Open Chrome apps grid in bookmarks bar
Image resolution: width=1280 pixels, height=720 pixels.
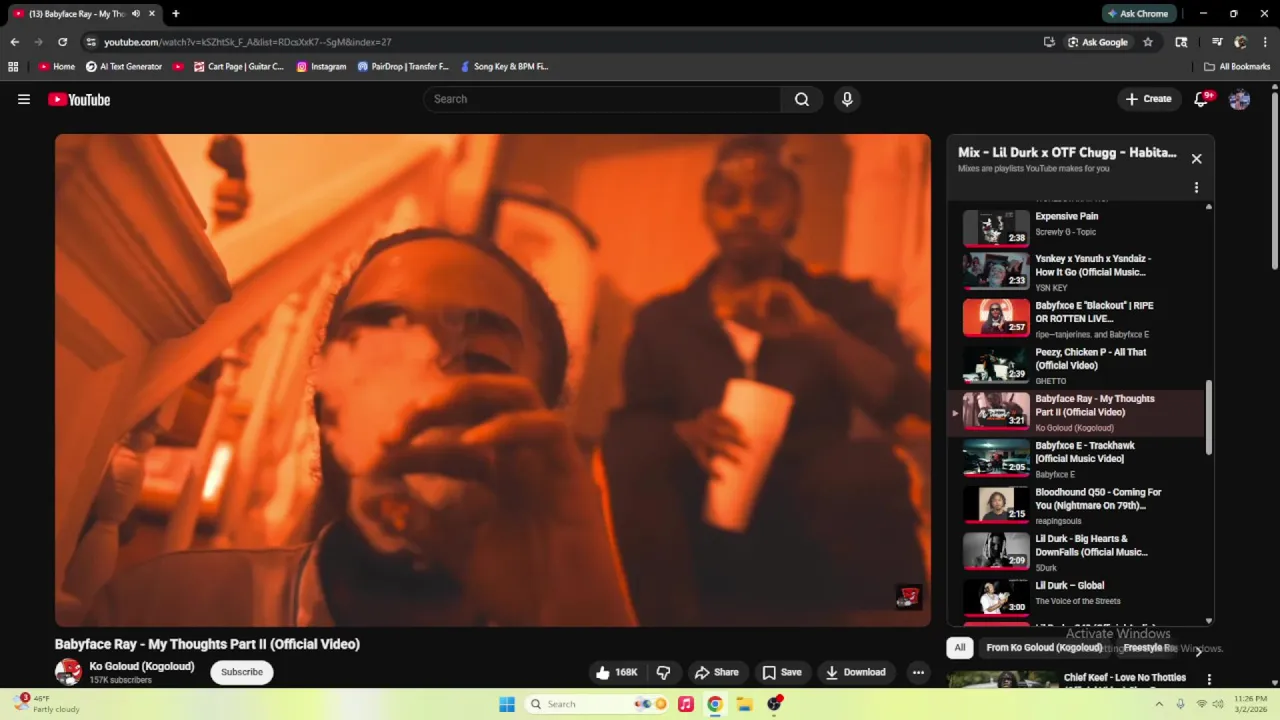[13, 67]
